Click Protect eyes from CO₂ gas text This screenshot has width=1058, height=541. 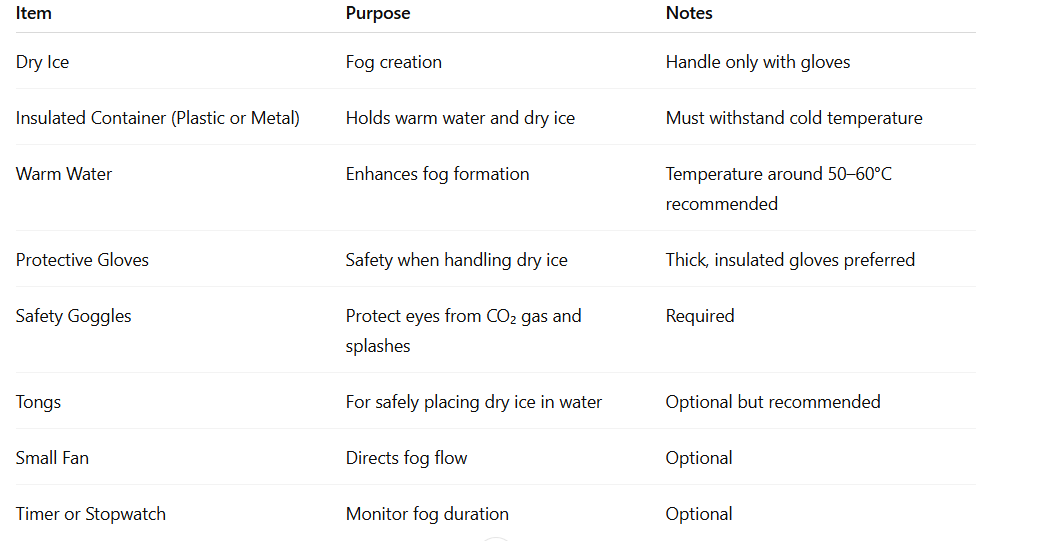click(463, 317)
